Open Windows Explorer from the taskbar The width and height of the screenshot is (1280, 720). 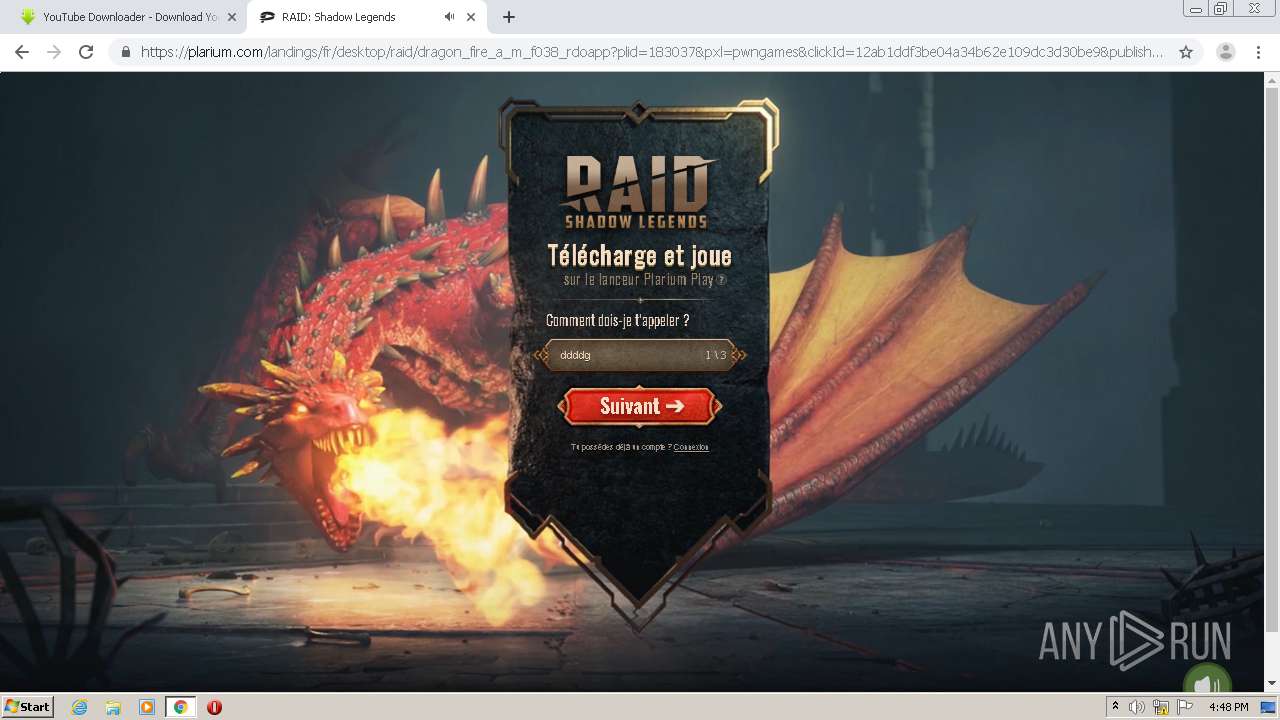[x=113, y=707]
